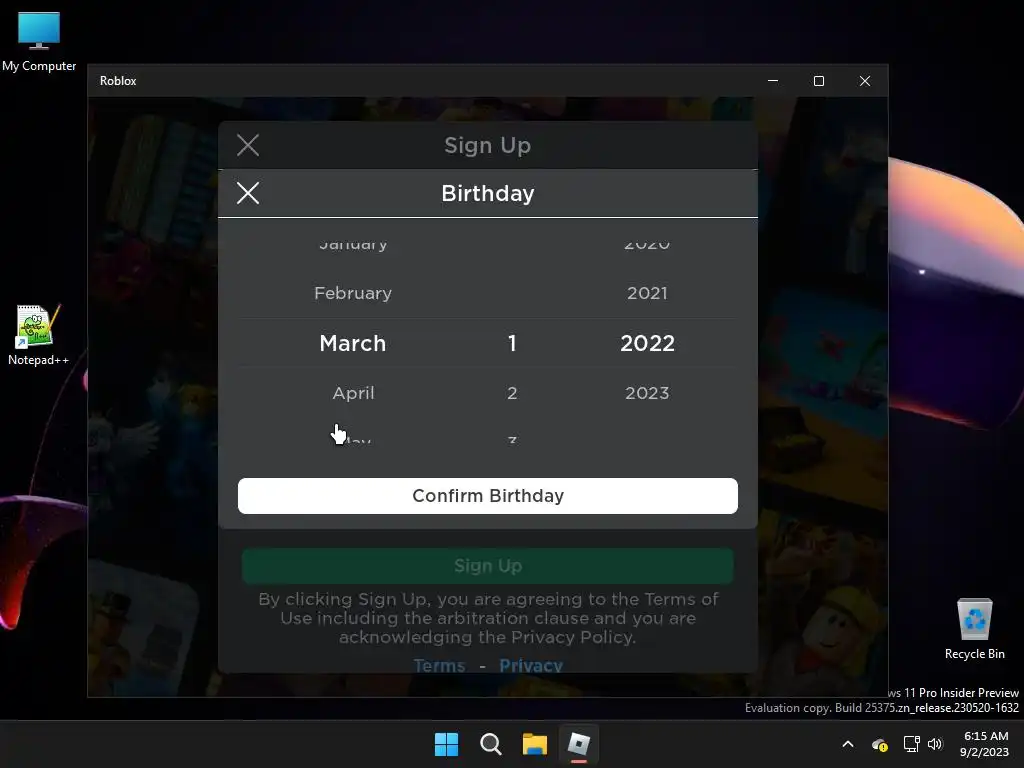Select February in month picker
This screenshot has height=768, width=1024.
tap(353, 293)
